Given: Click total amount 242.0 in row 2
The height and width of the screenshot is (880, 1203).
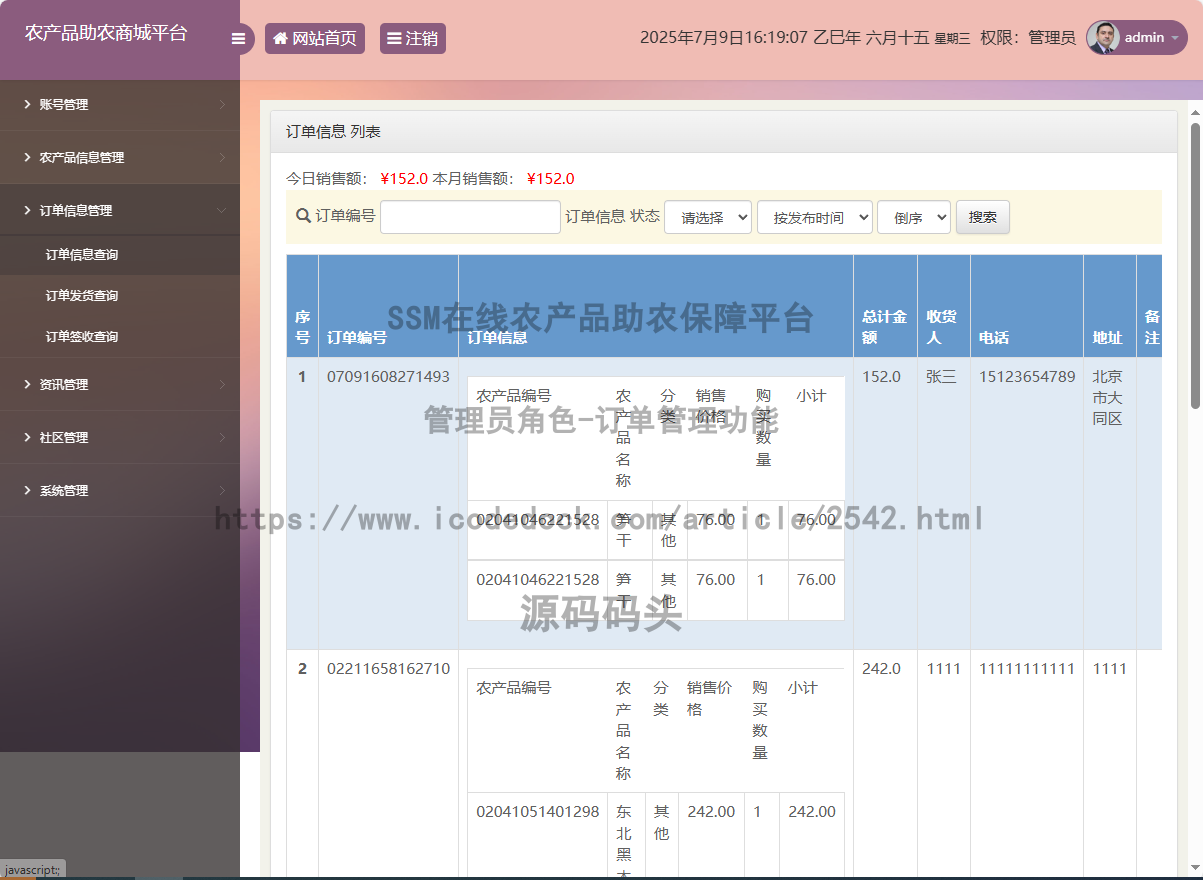Looking at the screenshot, I should point(881,668).
